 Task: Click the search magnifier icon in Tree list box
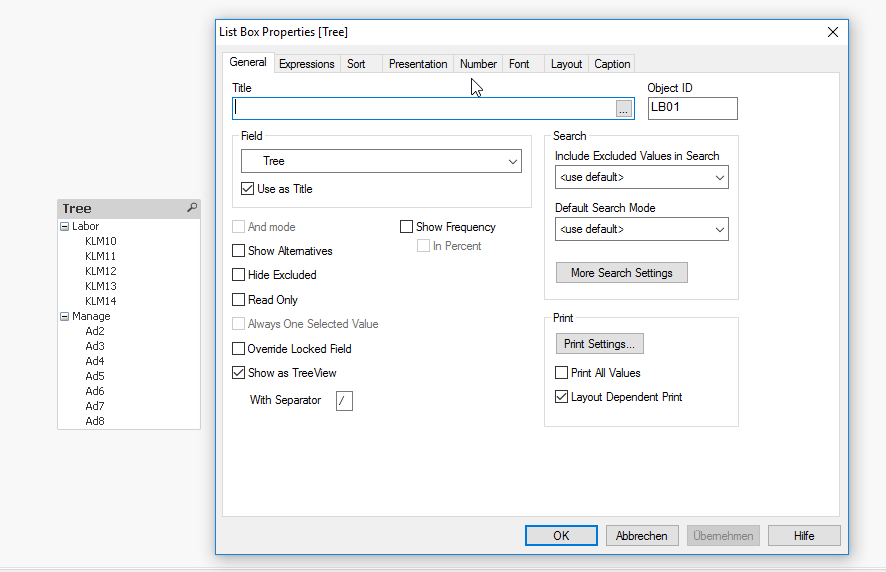click(191, 208)
